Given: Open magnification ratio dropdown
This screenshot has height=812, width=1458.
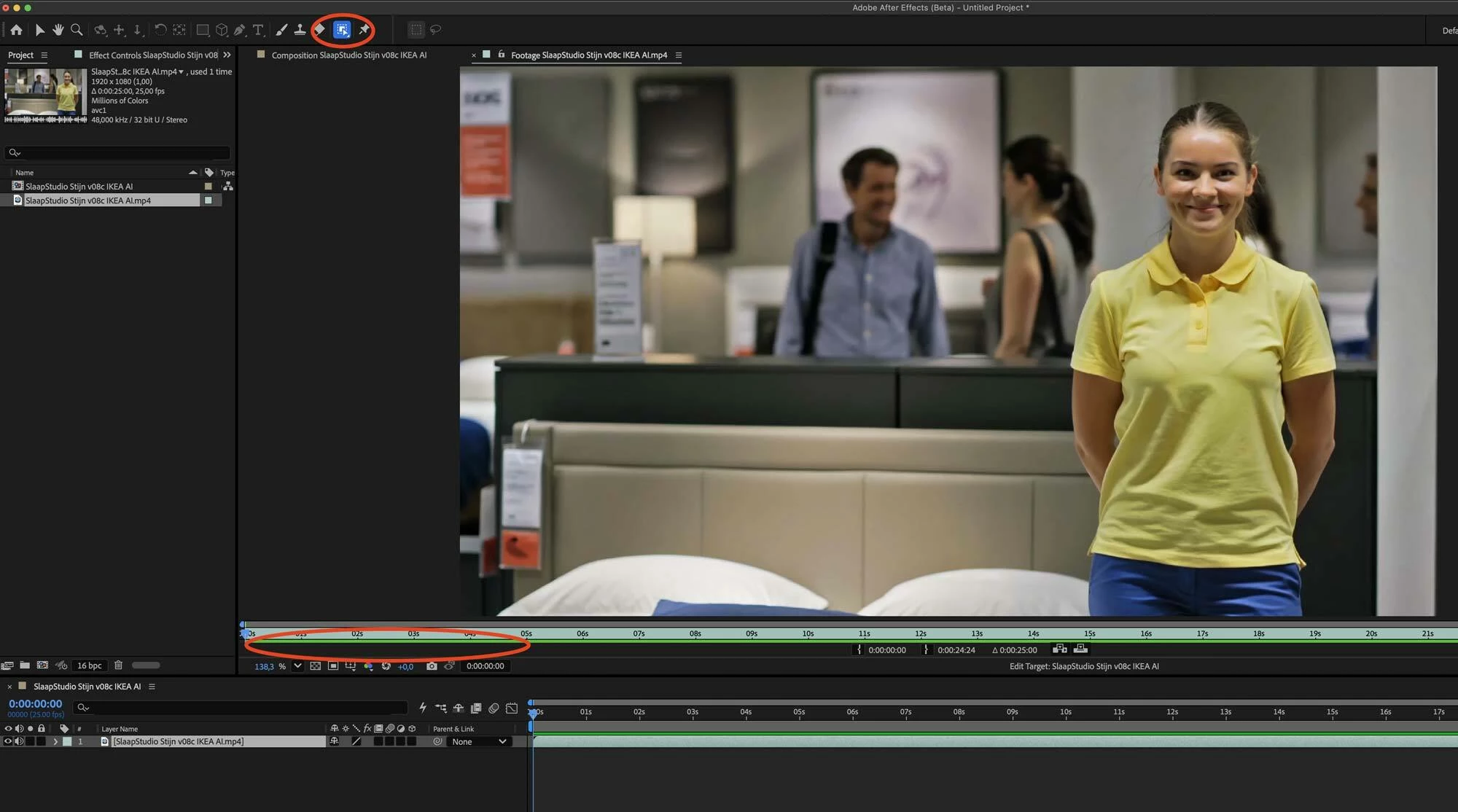Looking at the screenshot, I should pyautogui.click(x=297, y=666).
